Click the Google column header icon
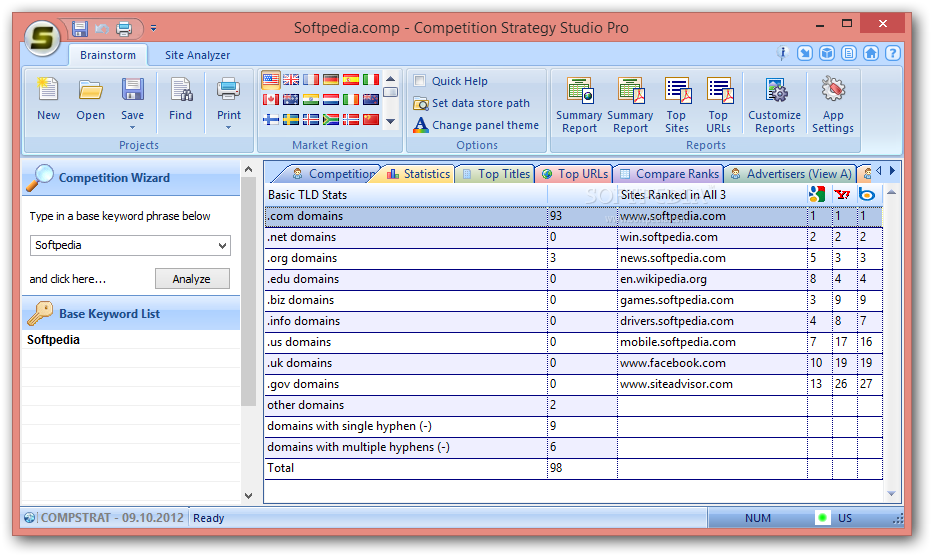This screenshot has width=932, height=556. click(x=817, y=194)
